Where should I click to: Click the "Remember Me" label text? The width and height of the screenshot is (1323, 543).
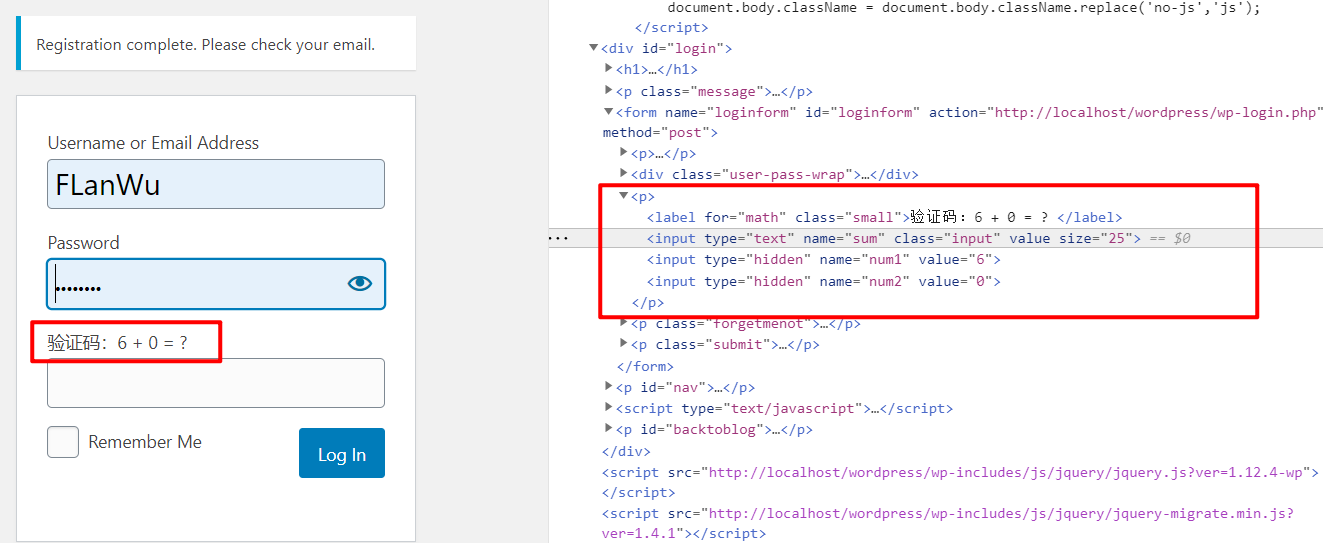pos(145,442)
